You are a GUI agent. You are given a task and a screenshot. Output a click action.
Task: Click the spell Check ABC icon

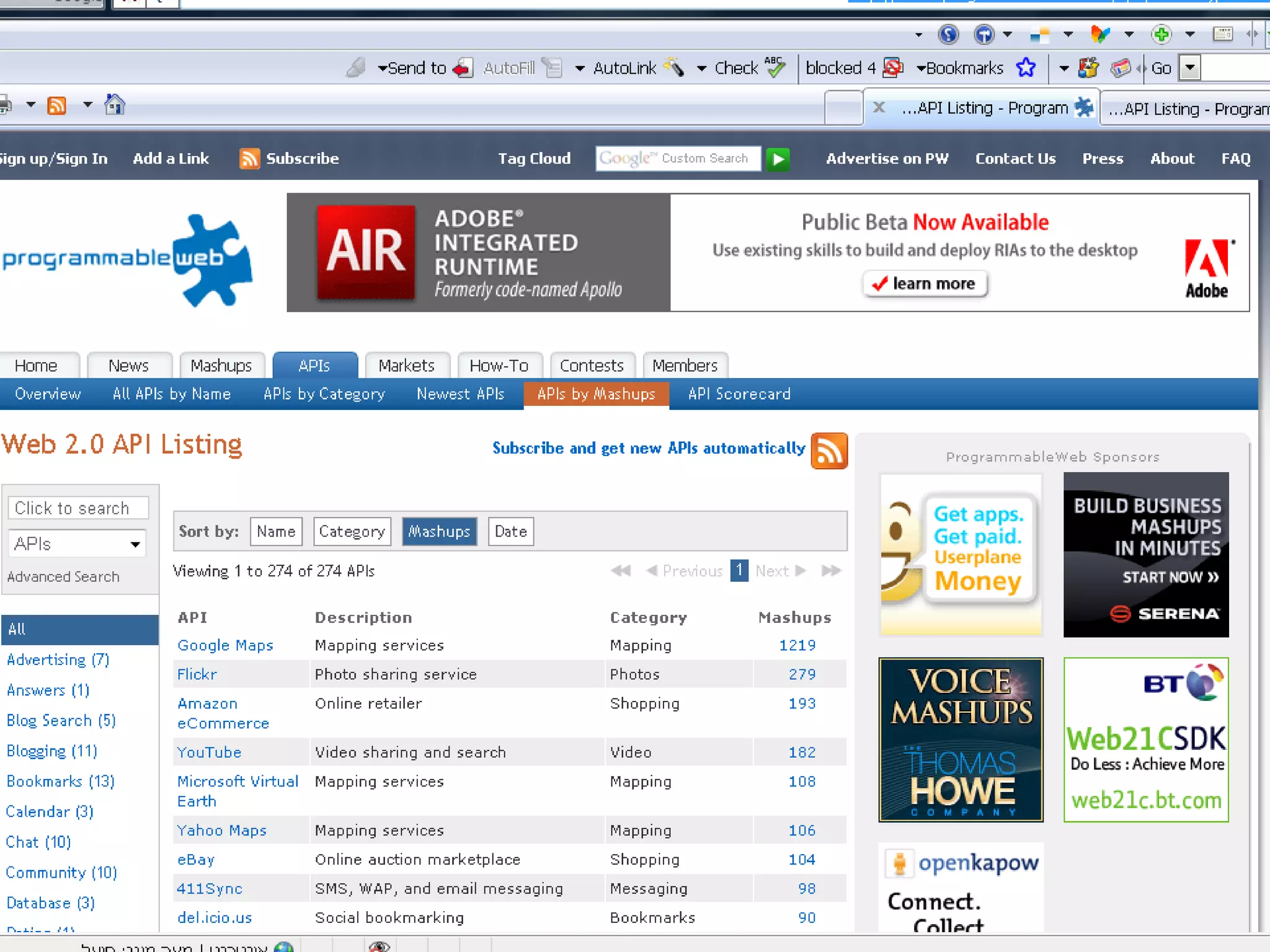point(775,68)
